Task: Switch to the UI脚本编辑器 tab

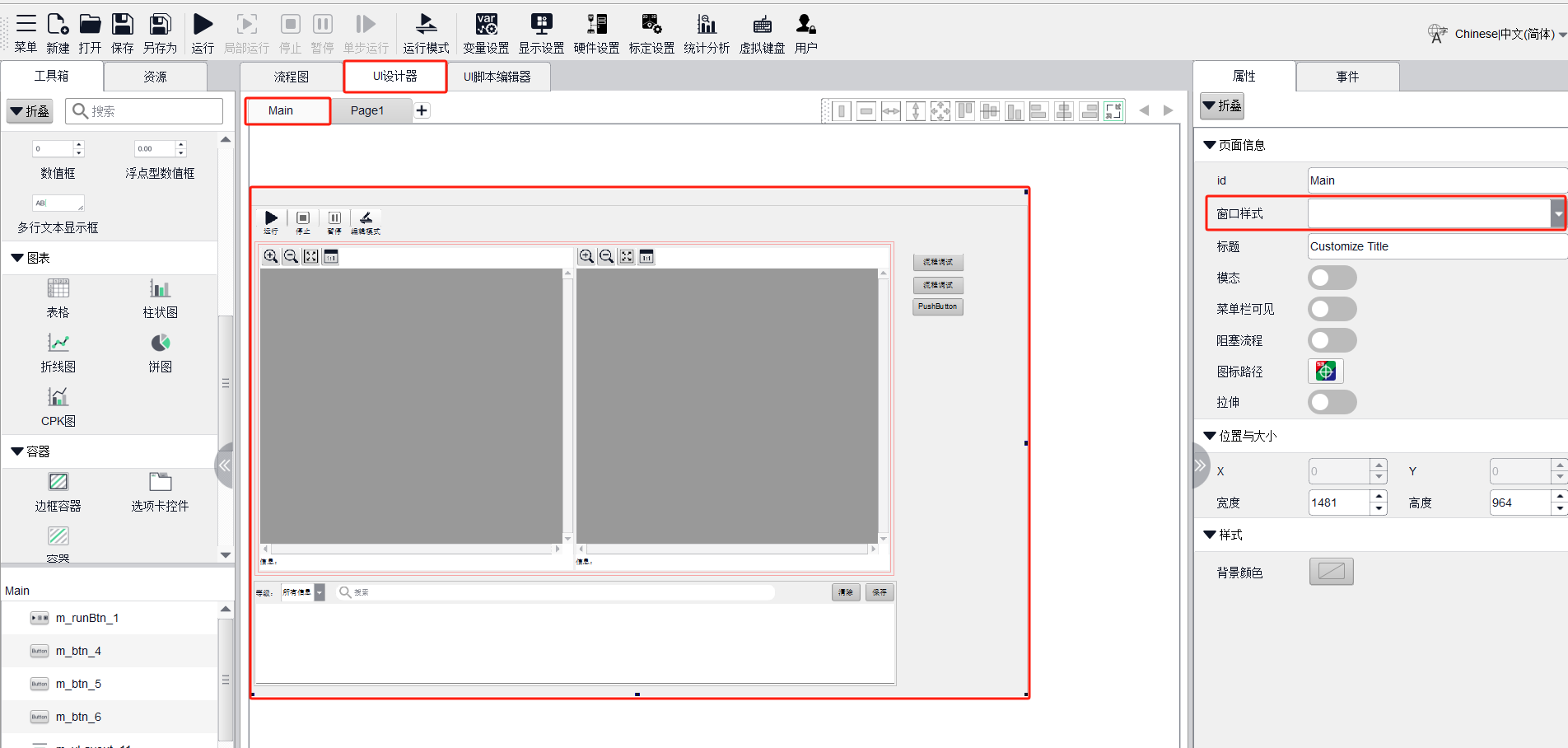Action: pyautogui.click(x=497, y=77)
